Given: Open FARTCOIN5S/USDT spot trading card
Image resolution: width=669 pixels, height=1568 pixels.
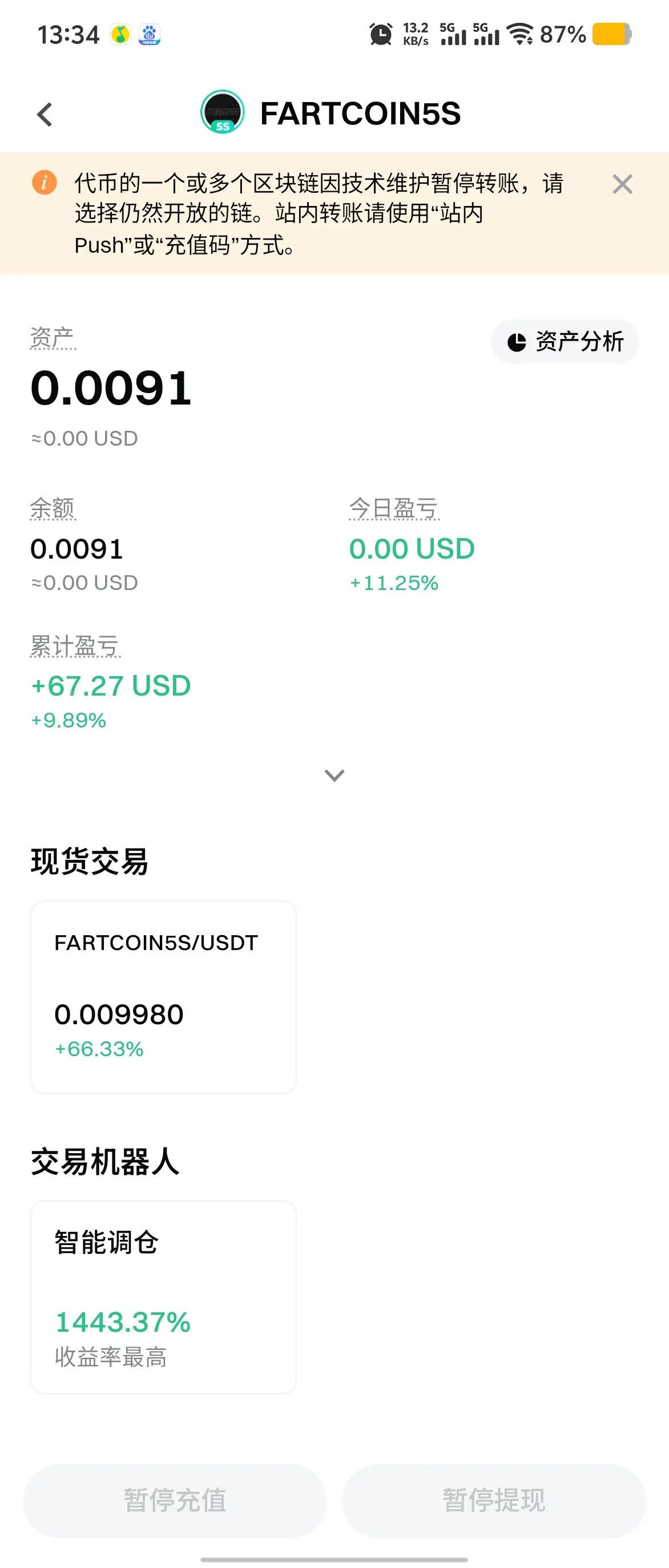Looking at the screenshot, I should tap(163, 997).
